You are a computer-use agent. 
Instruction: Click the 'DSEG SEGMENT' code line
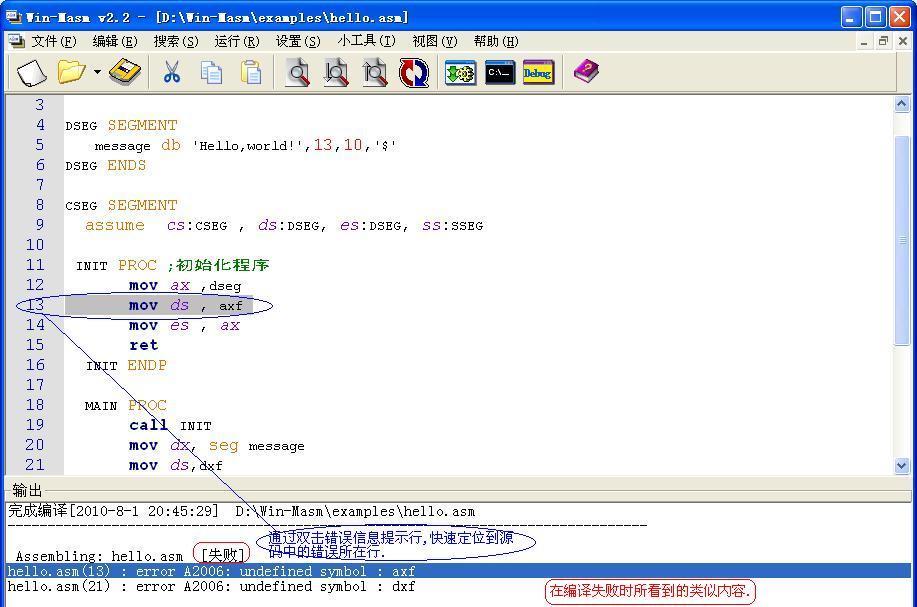121,125
